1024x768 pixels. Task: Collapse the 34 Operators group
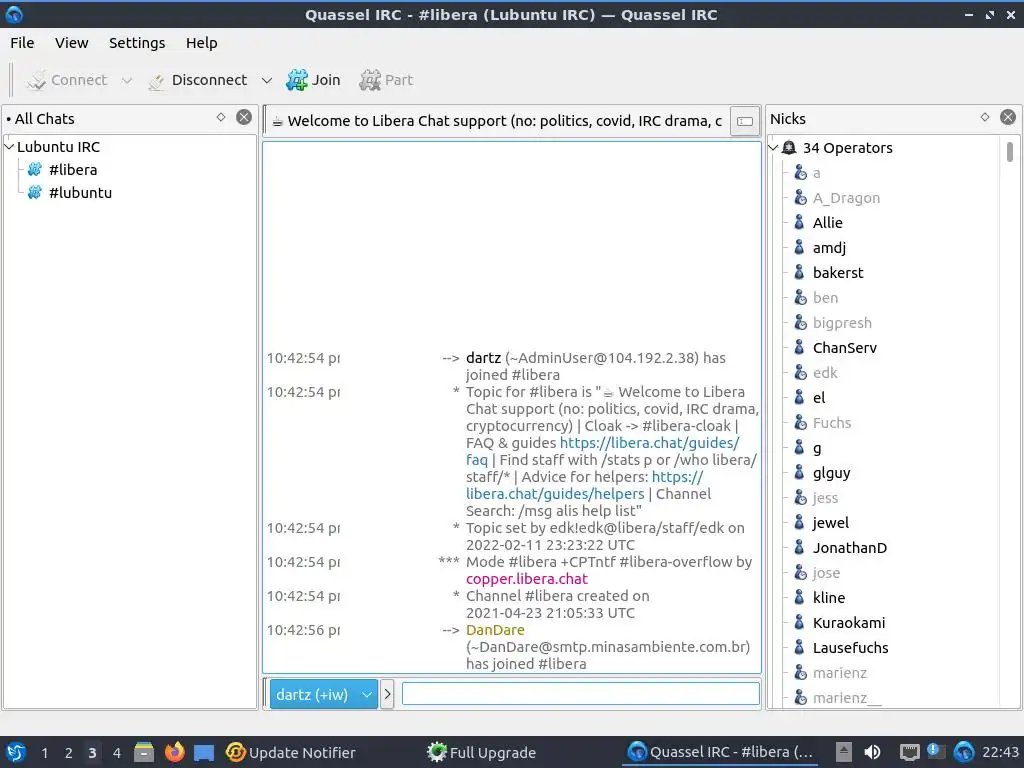(773, 148)
